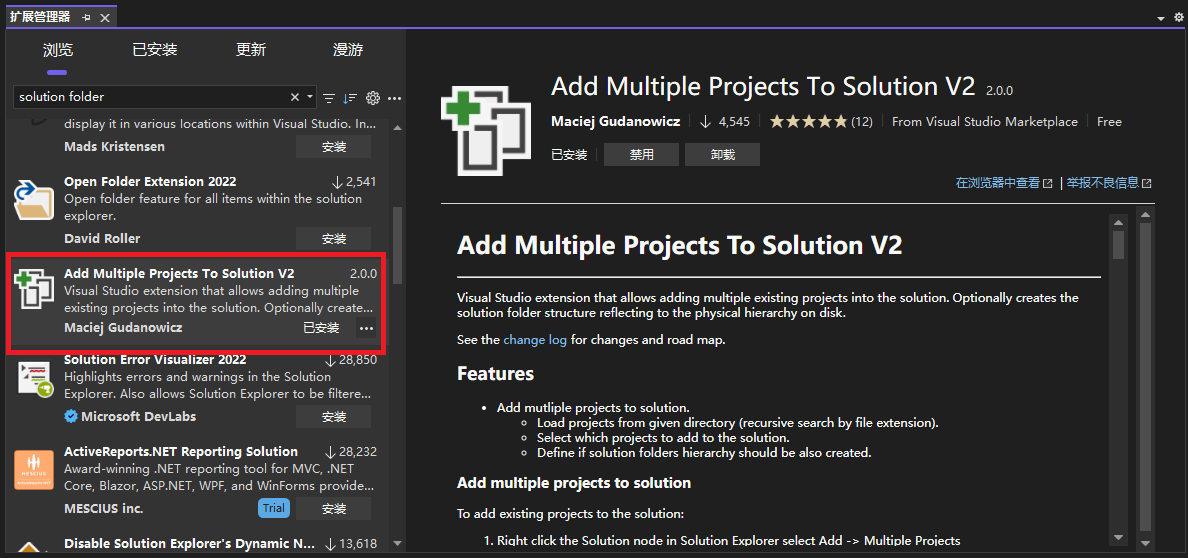This screenshot has height=558, width=1188.
Task: Click the 扩展管理器 window tab title
Action: [x=40, y=17]
